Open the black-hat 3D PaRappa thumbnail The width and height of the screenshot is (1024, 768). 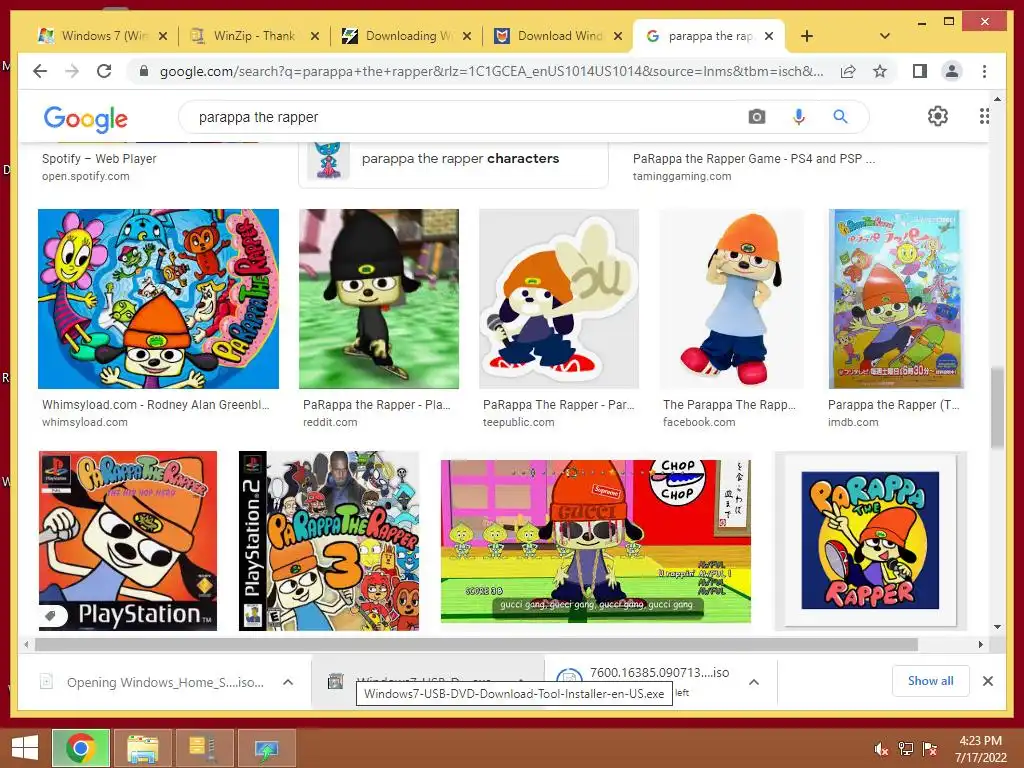click(x=379, y=299)
